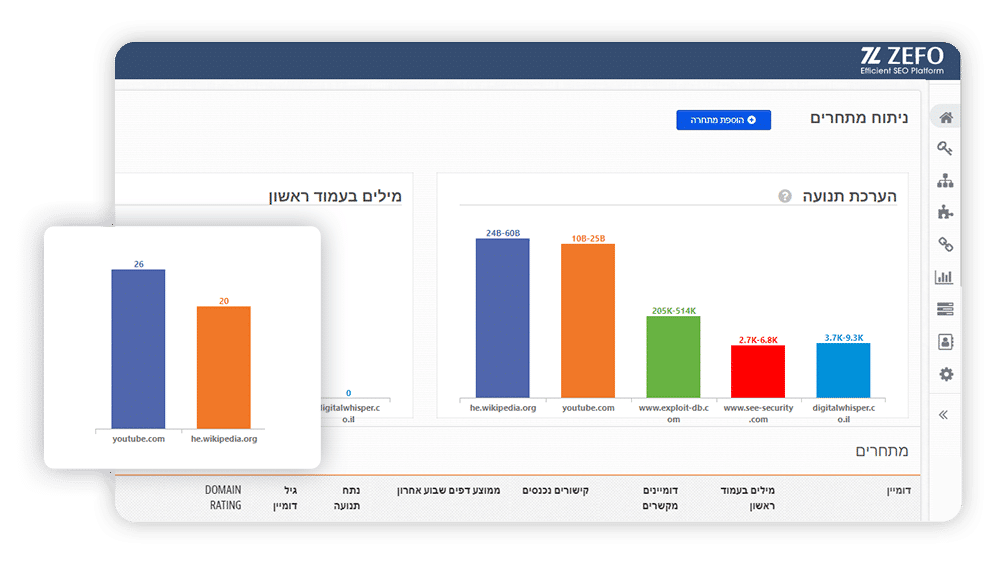
Task: Open the server rows icon in sidebar
Action: pyautogui.click(x=945, y=309)
